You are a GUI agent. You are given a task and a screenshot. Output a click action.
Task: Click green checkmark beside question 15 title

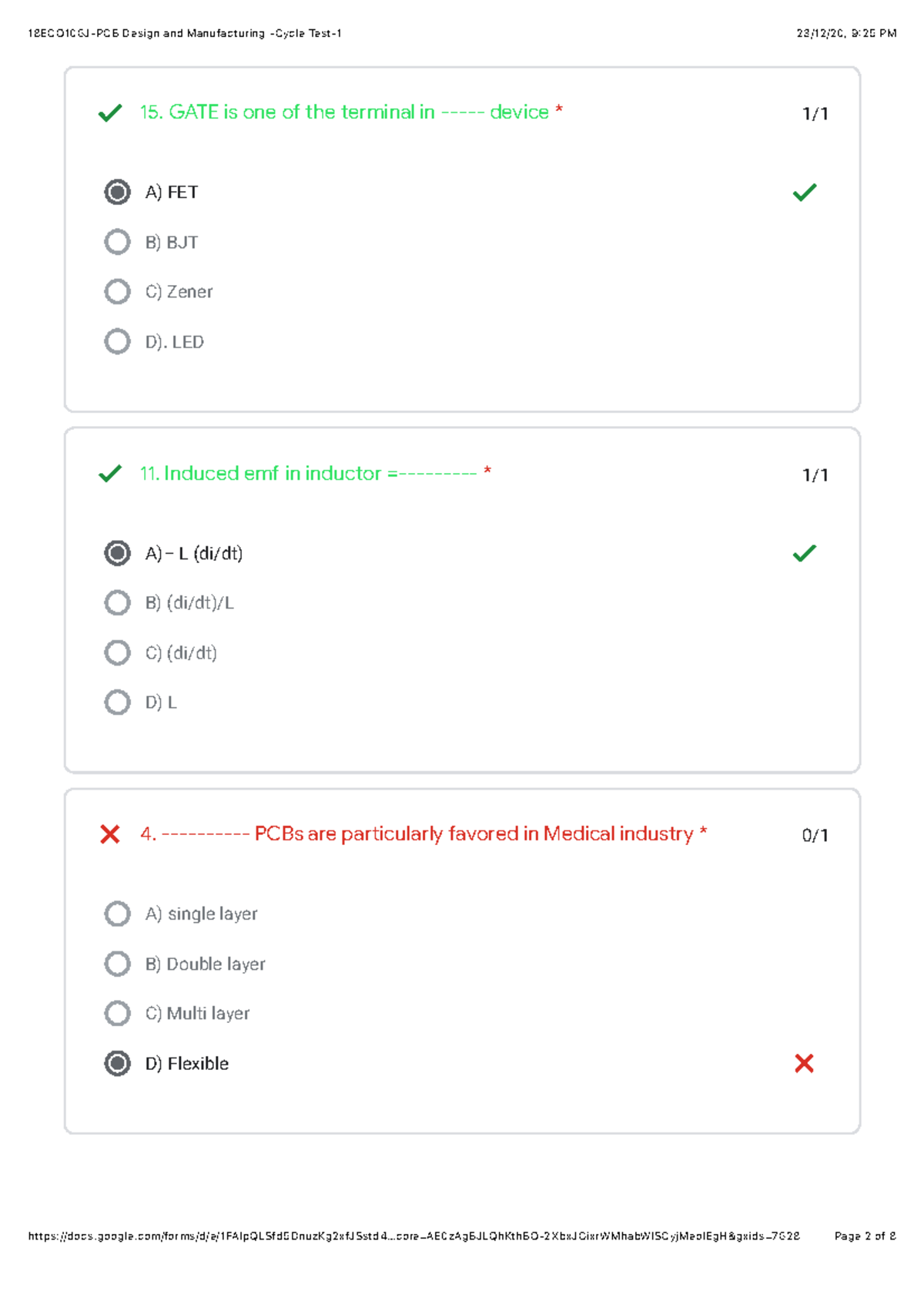pyautogui.click(x=110, y=113)
